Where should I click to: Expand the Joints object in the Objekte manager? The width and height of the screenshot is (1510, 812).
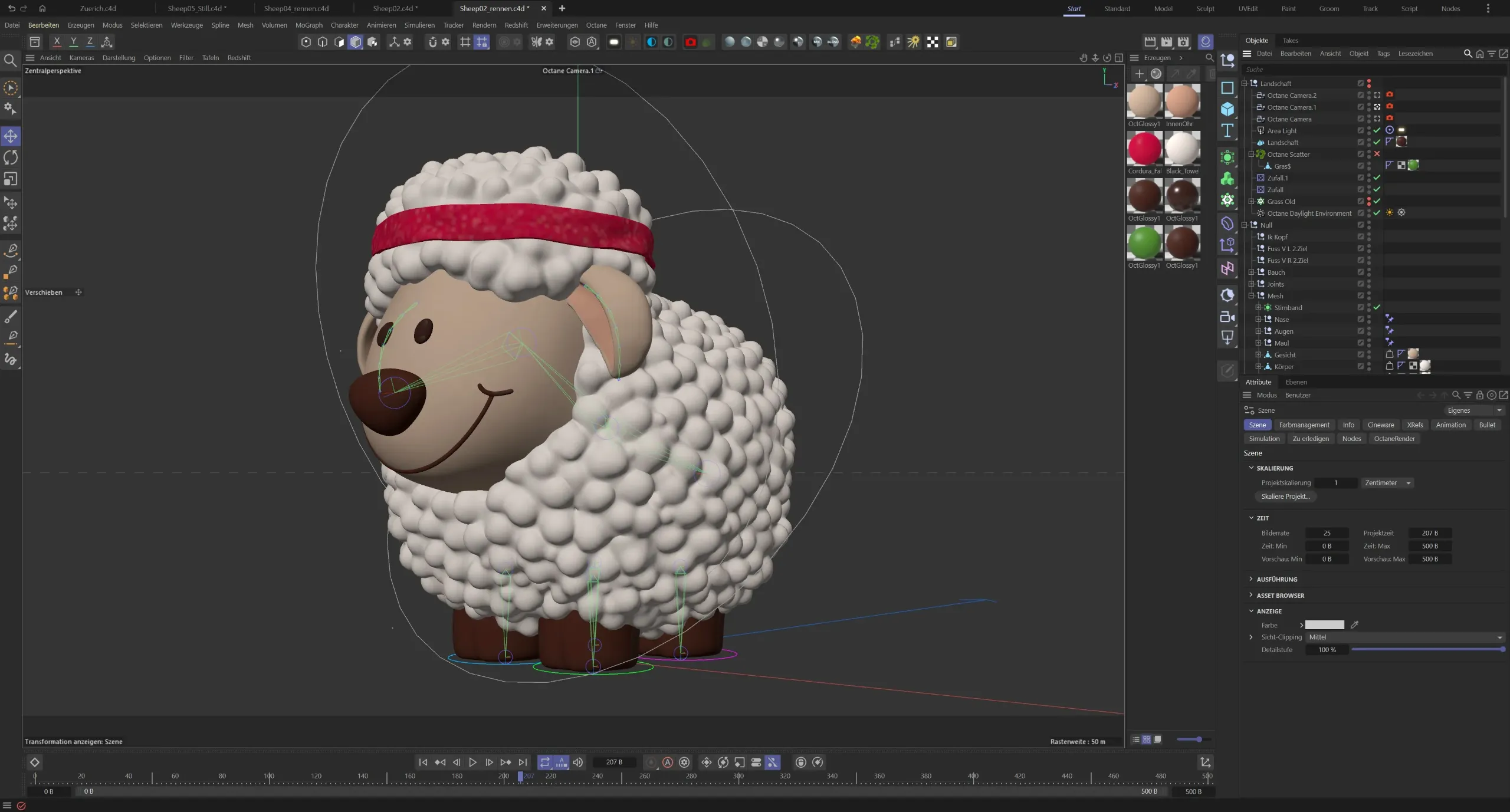1251,284
